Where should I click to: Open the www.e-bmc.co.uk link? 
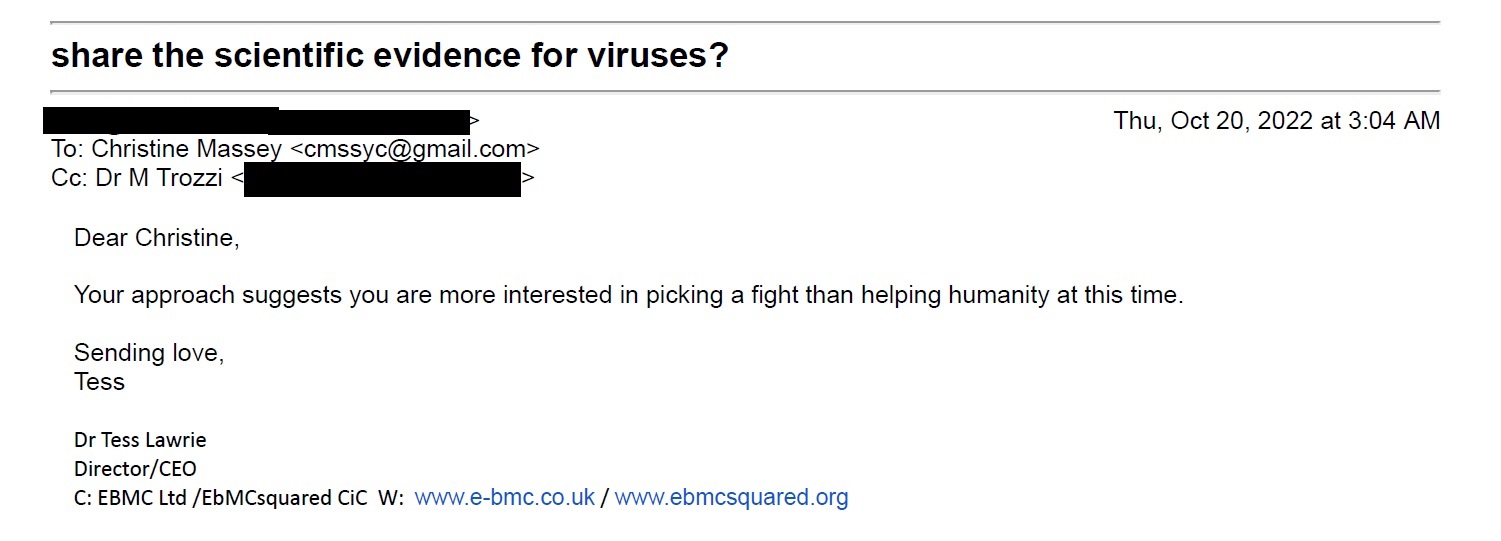point(505,497)
